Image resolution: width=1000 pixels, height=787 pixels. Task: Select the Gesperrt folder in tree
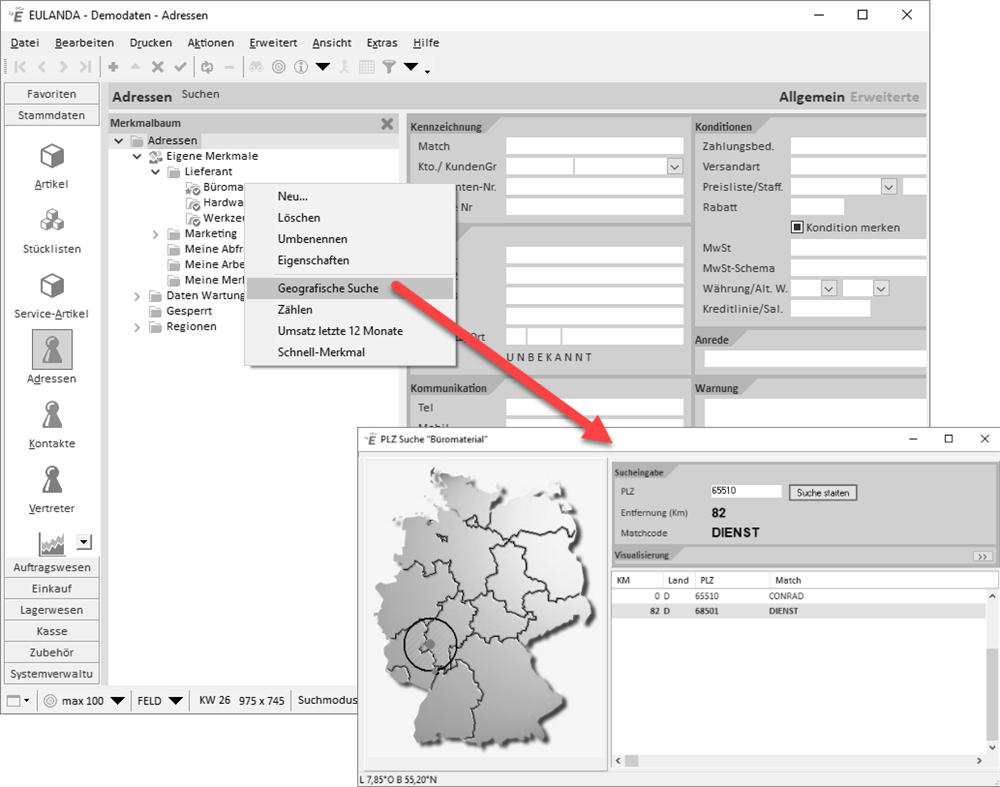(x=189, y=311)
